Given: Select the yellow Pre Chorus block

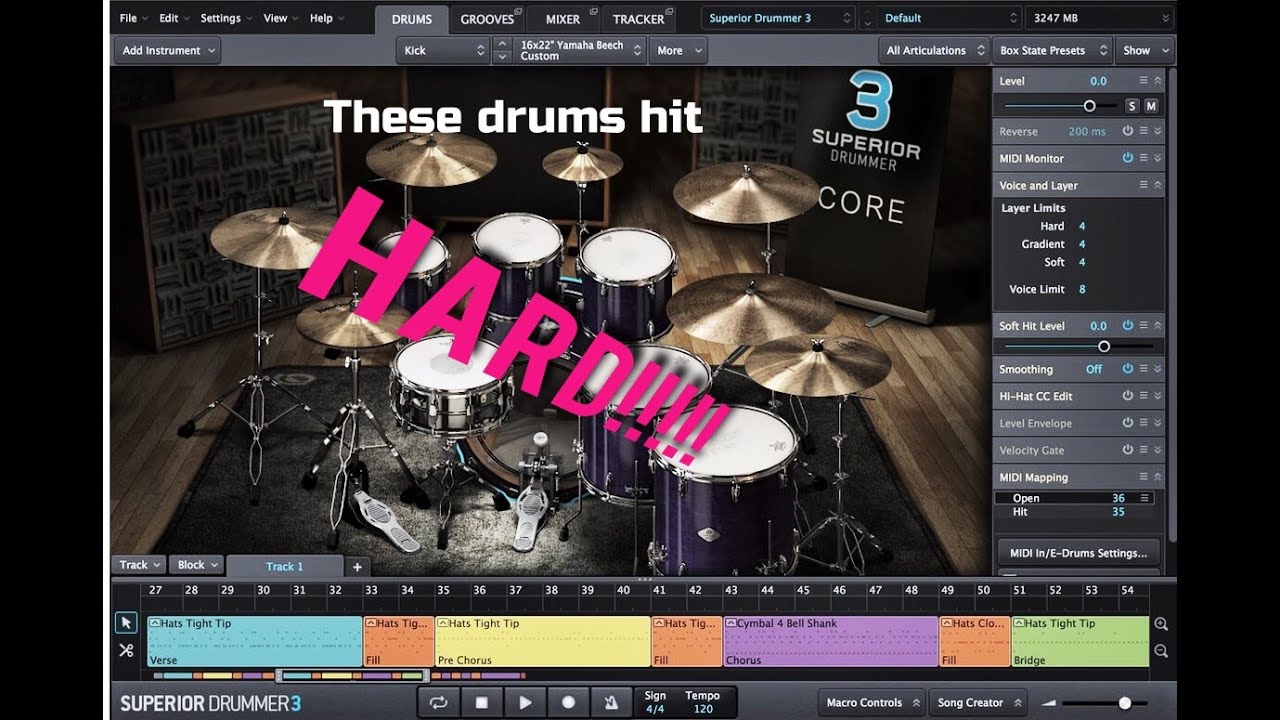Looking at the screenshot, I should click(x=543, y=641).
